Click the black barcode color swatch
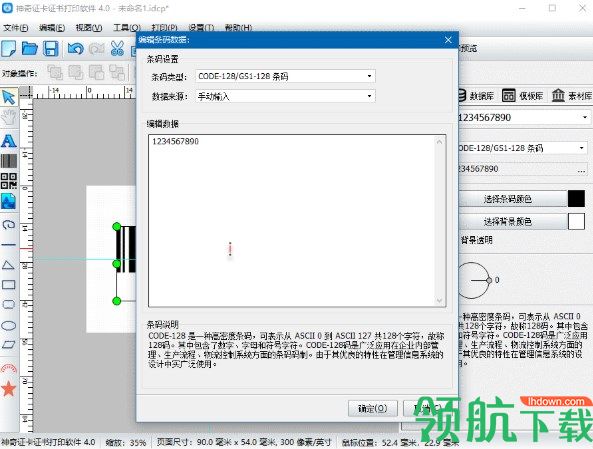The height and width of the screenshot is (449, 593). [576, 199]
